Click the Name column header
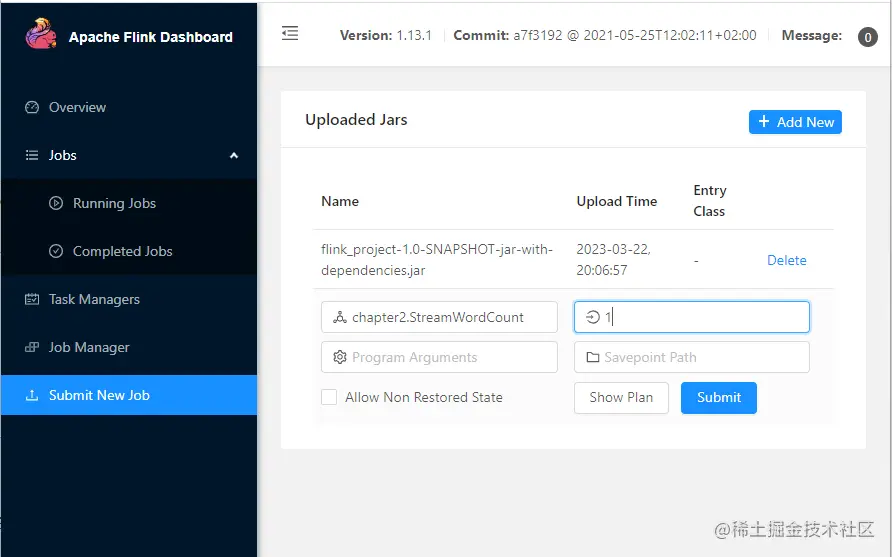 340,201
